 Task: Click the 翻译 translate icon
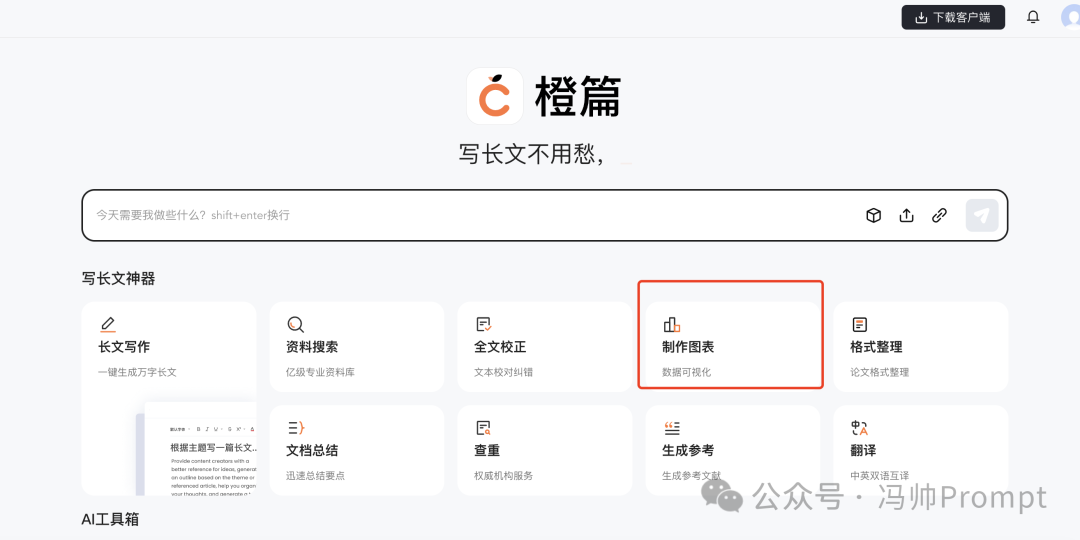pyautogui.click(x=859, y=428)
